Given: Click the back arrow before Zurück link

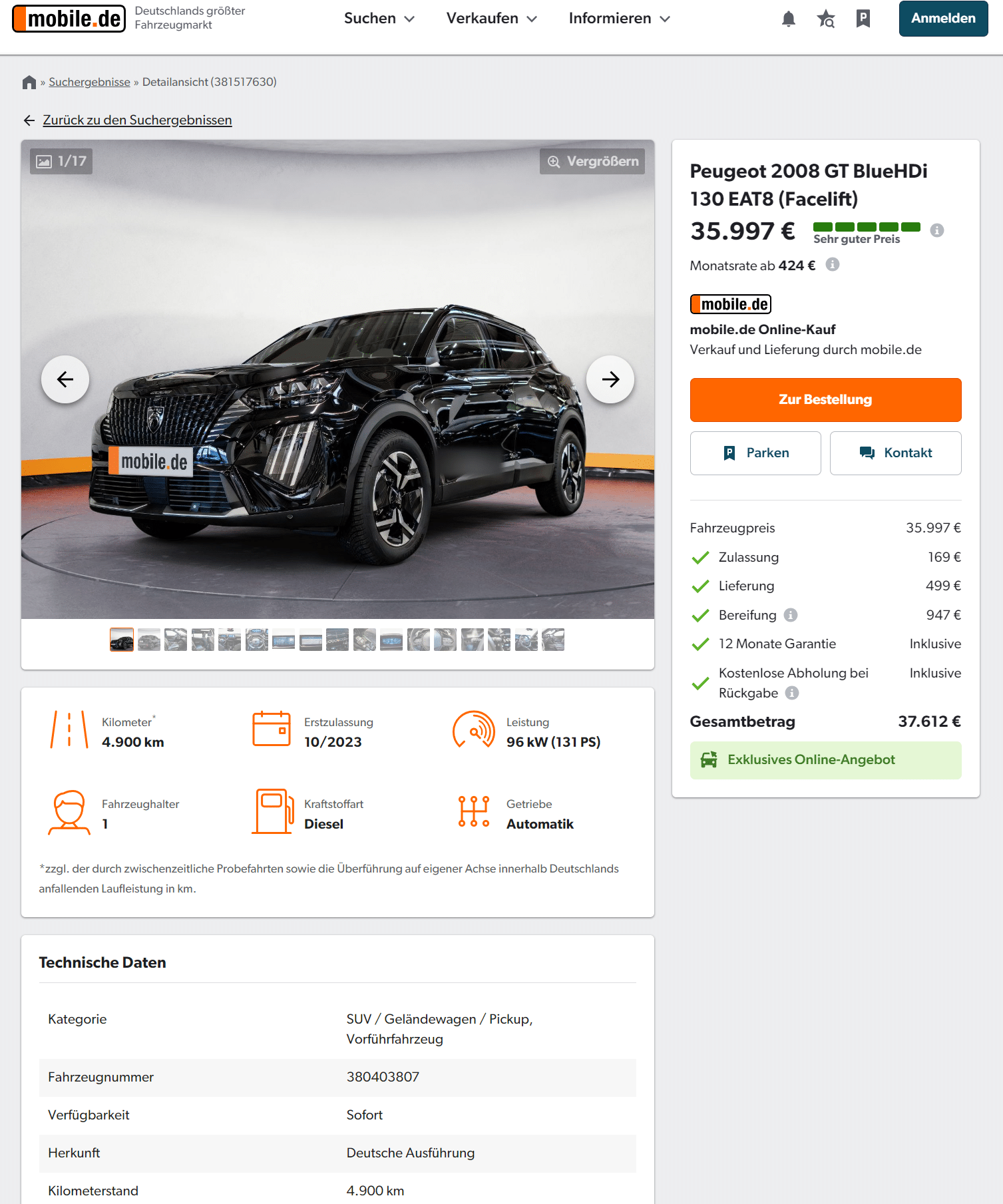Looking at the screenshot, I should pos(29,120).
